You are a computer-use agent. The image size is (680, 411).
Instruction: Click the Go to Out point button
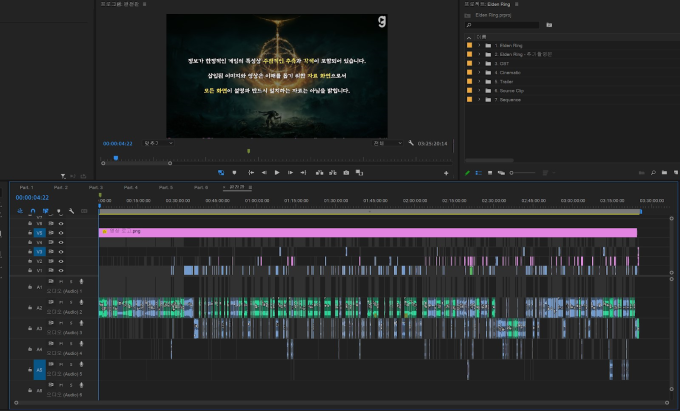point(303,173)
